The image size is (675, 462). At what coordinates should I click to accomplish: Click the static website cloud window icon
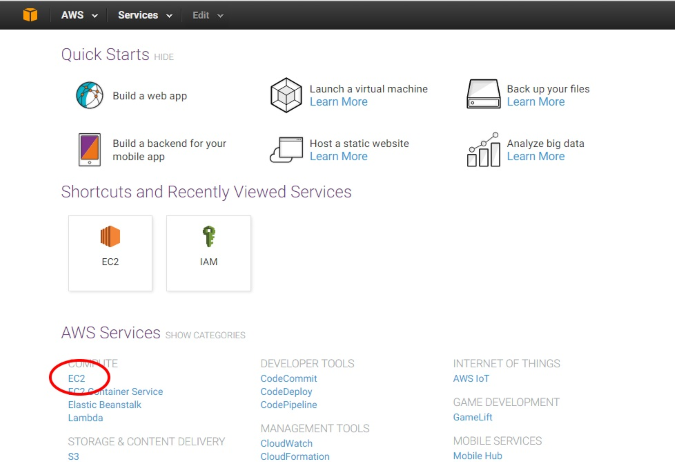tap(286, 149)
